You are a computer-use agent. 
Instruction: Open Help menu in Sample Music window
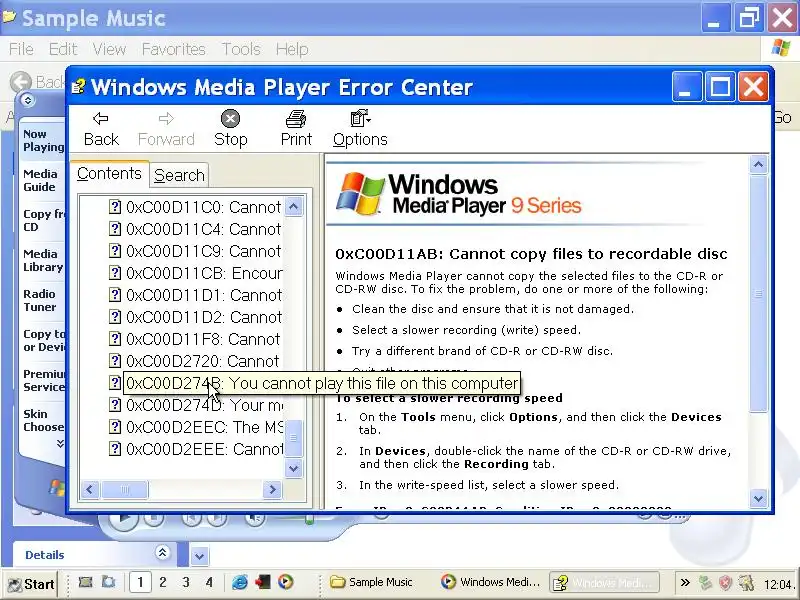292,49
